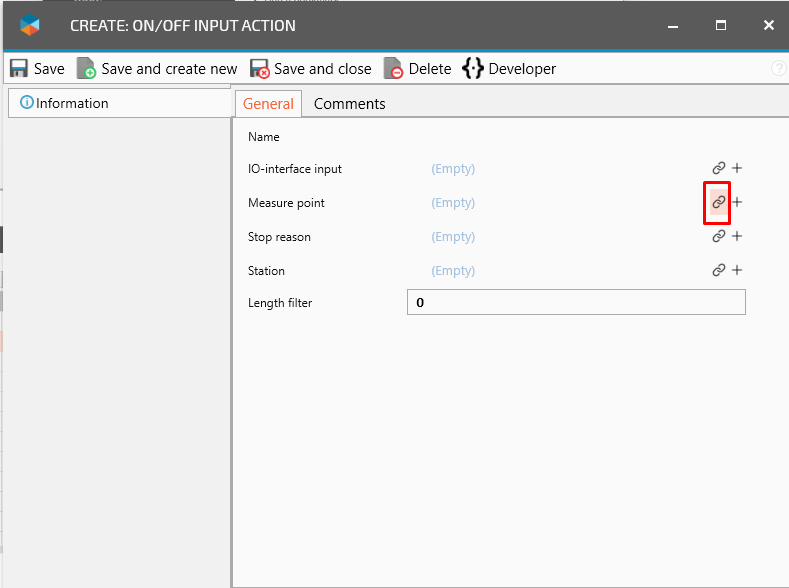Click the empty IO-interface input value
789x588 pixels.
point(453,169)
